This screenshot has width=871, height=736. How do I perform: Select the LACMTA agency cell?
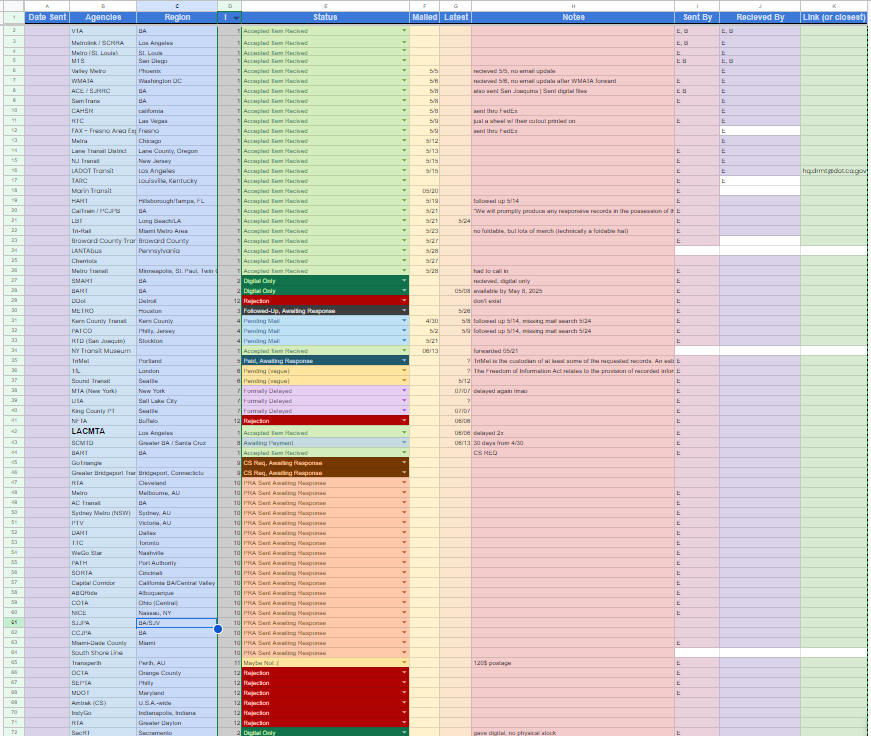tap(103, 432)
